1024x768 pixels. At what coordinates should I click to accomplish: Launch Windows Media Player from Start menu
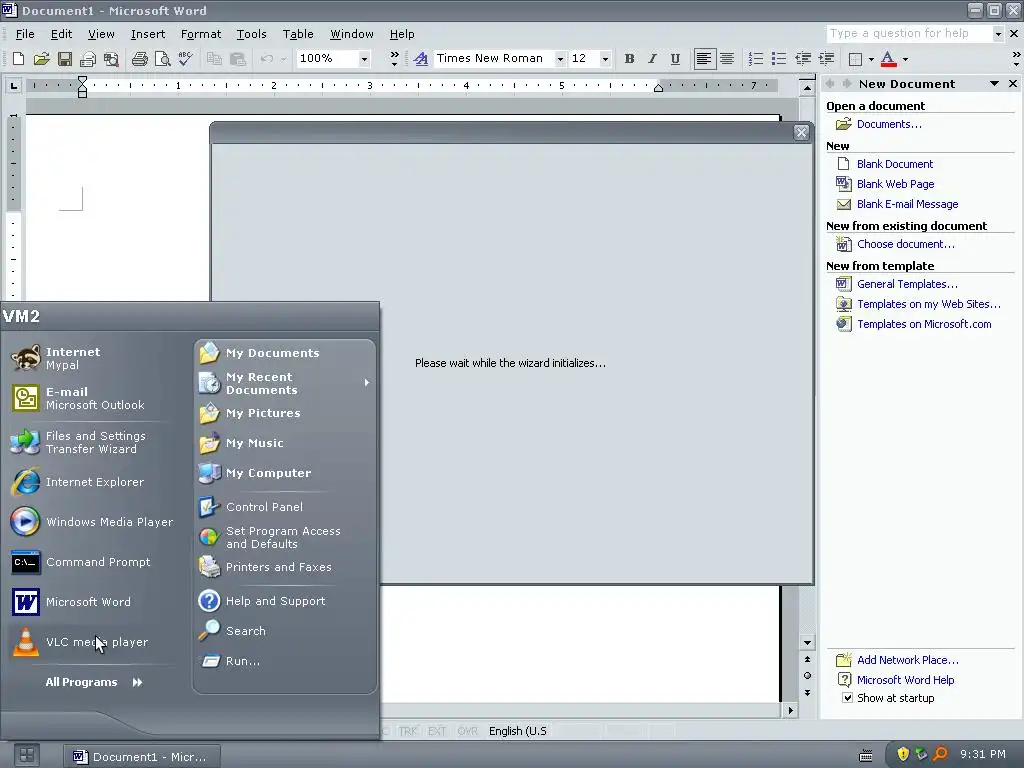coord(93,522)
